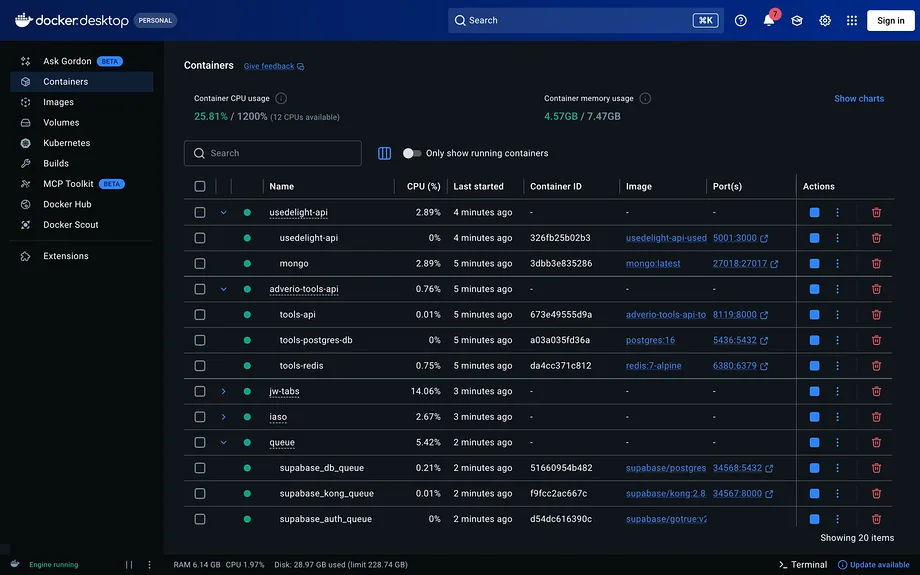Delete the supabase_kong_queue container
The image size is (920, 575).
click(x=876, y=493)
